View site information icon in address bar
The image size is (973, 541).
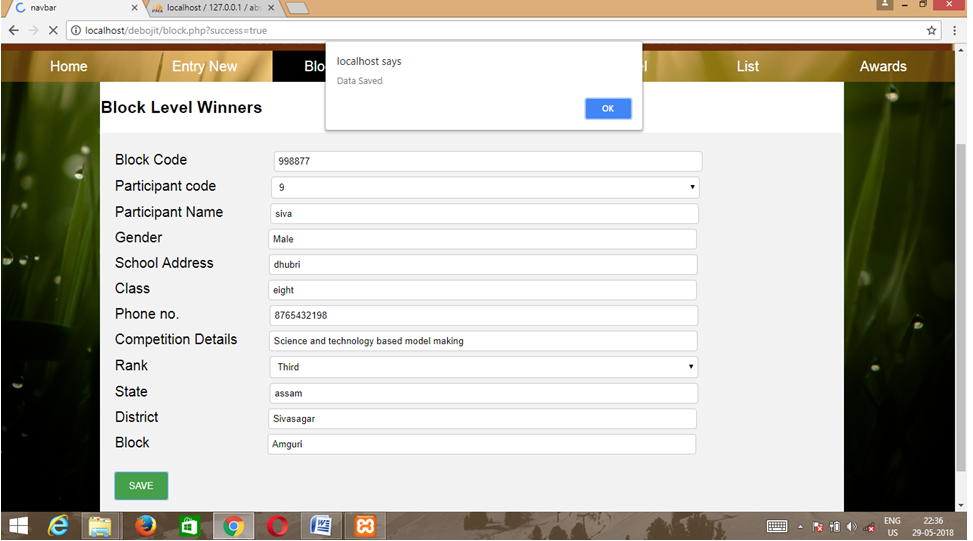click(76, 30)
